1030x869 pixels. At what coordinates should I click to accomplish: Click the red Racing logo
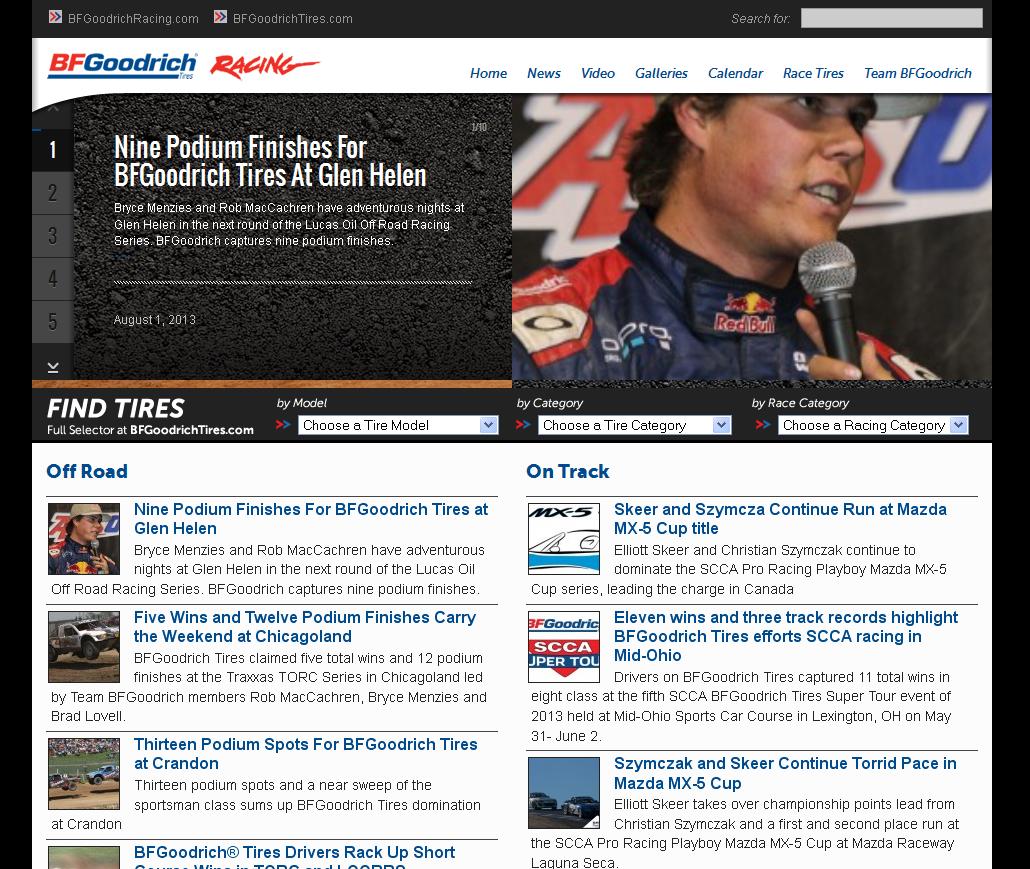click(264, 67)
